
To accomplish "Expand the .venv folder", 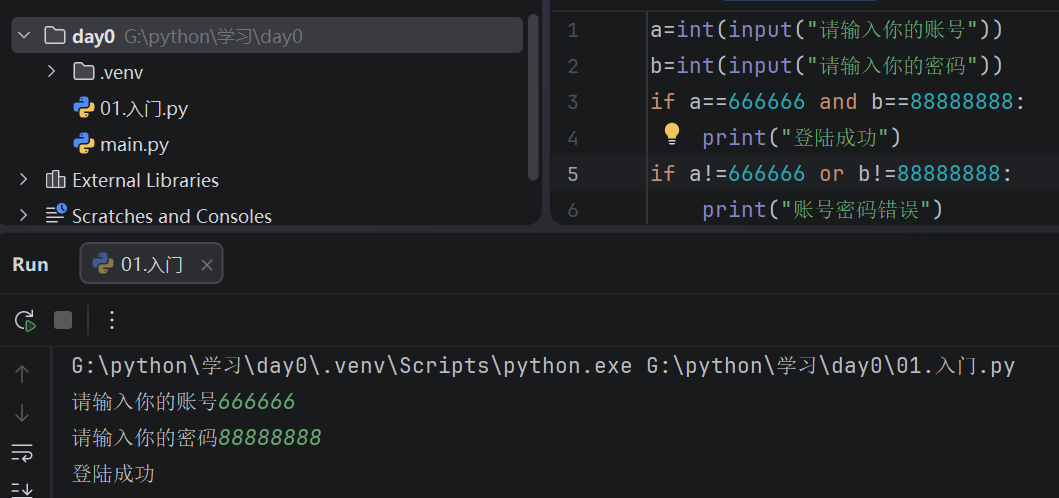I will [x=51, y=72].
